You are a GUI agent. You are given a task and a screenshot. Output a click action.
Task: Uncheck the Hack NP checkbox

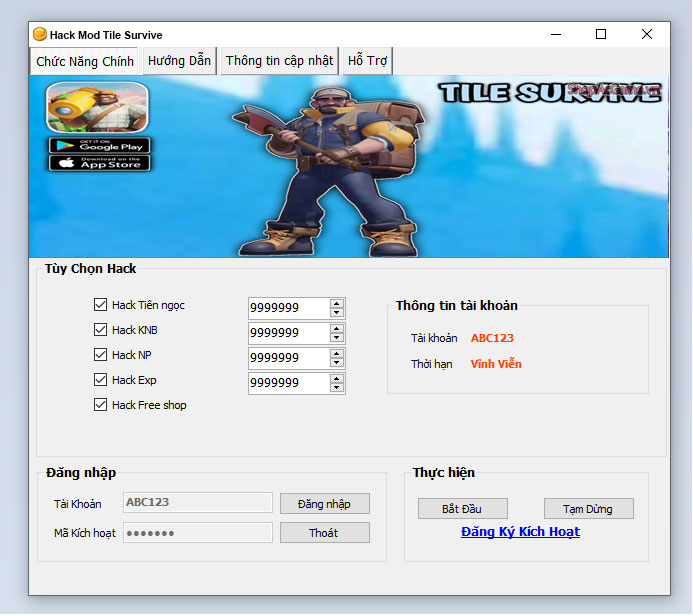pos(100,355)
